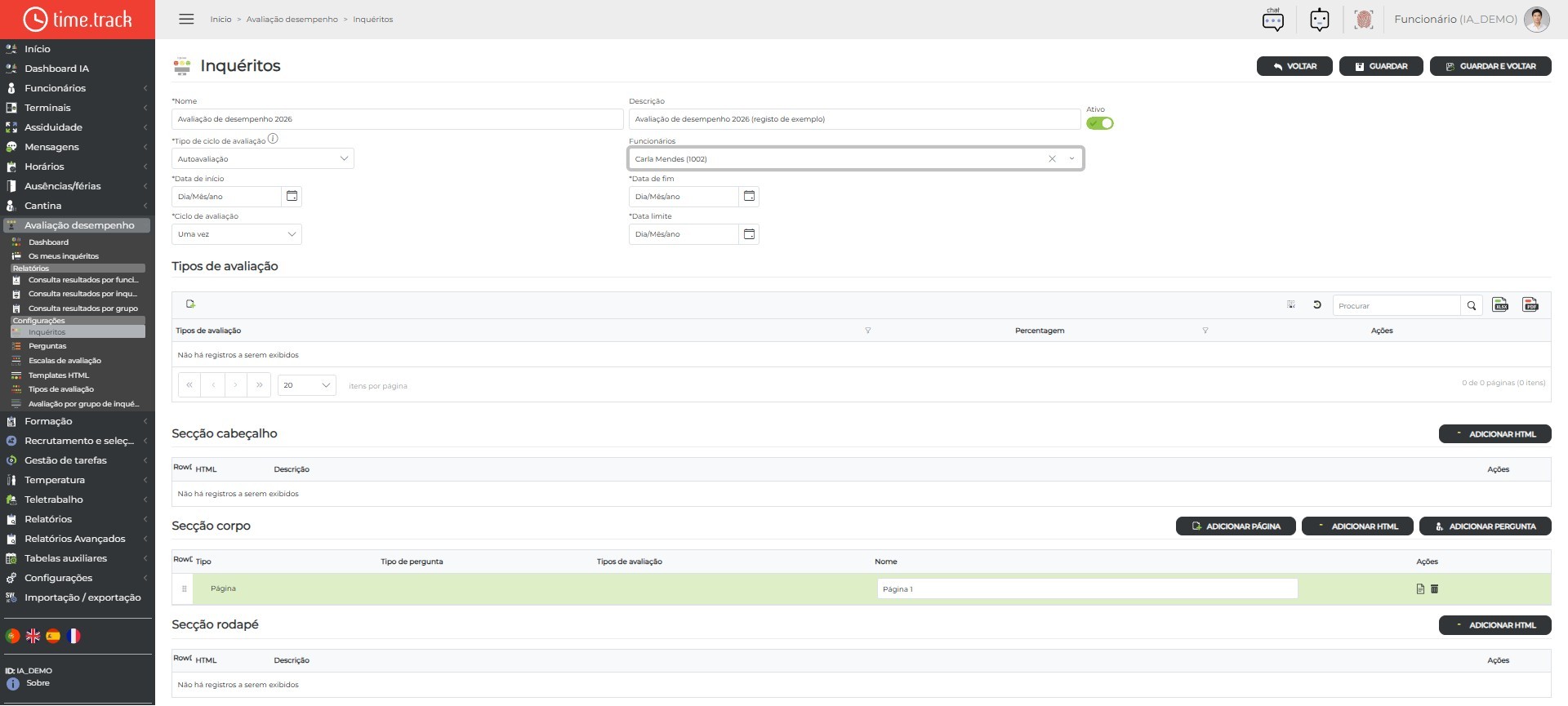Click the refresh grid icon

(1316, 304)
